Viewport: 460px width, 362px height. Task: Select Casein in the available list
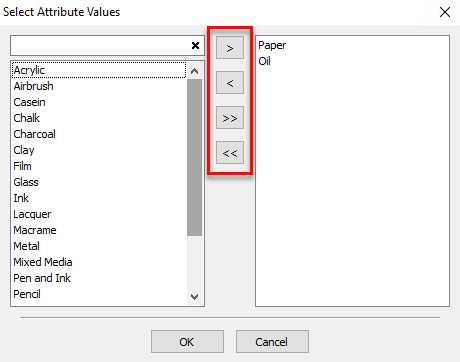click(x=99, y=102)
